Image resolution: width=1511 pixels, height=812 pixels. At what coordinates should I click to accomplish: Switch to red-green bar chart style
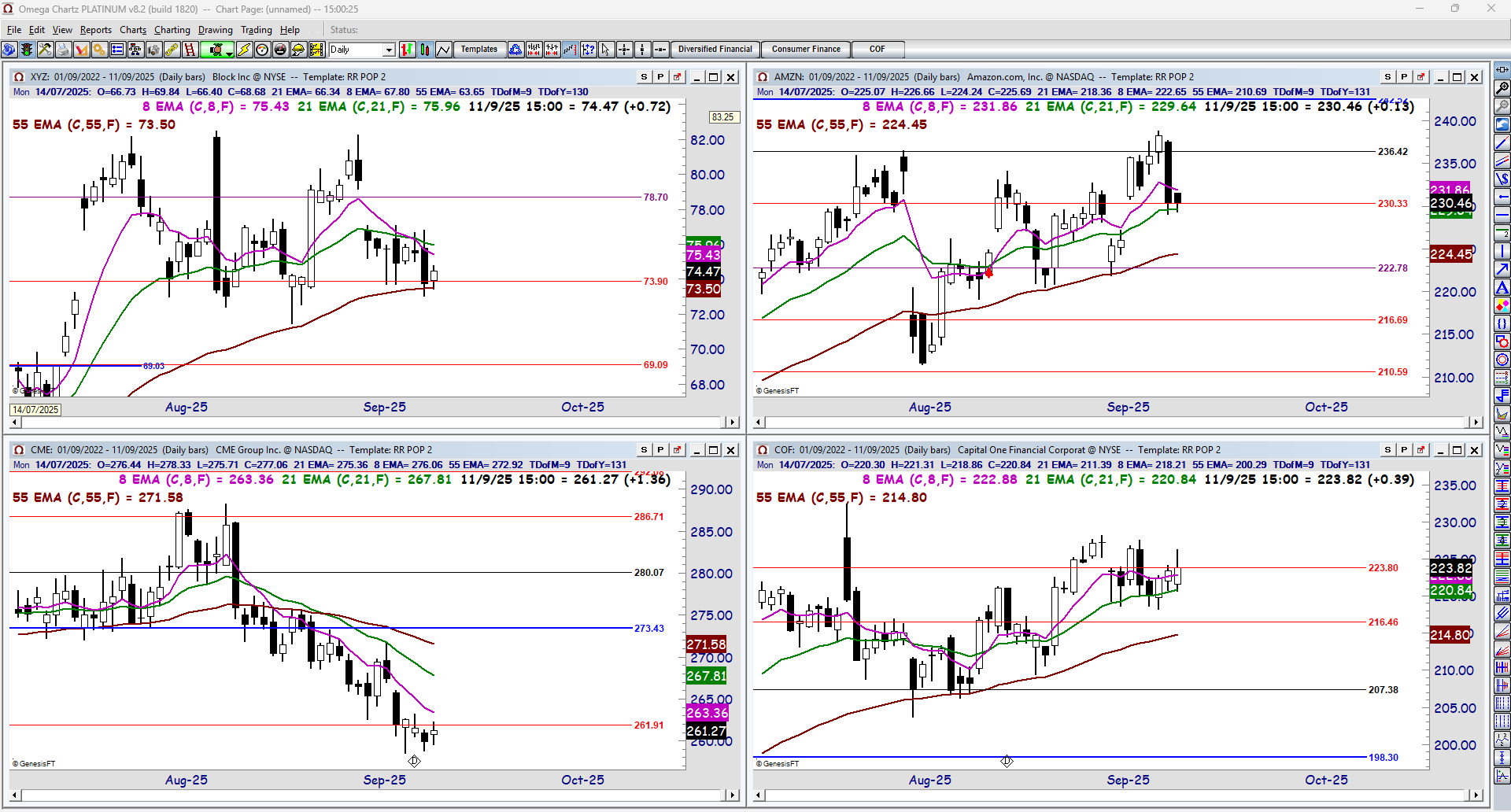[x=407, y=50]
